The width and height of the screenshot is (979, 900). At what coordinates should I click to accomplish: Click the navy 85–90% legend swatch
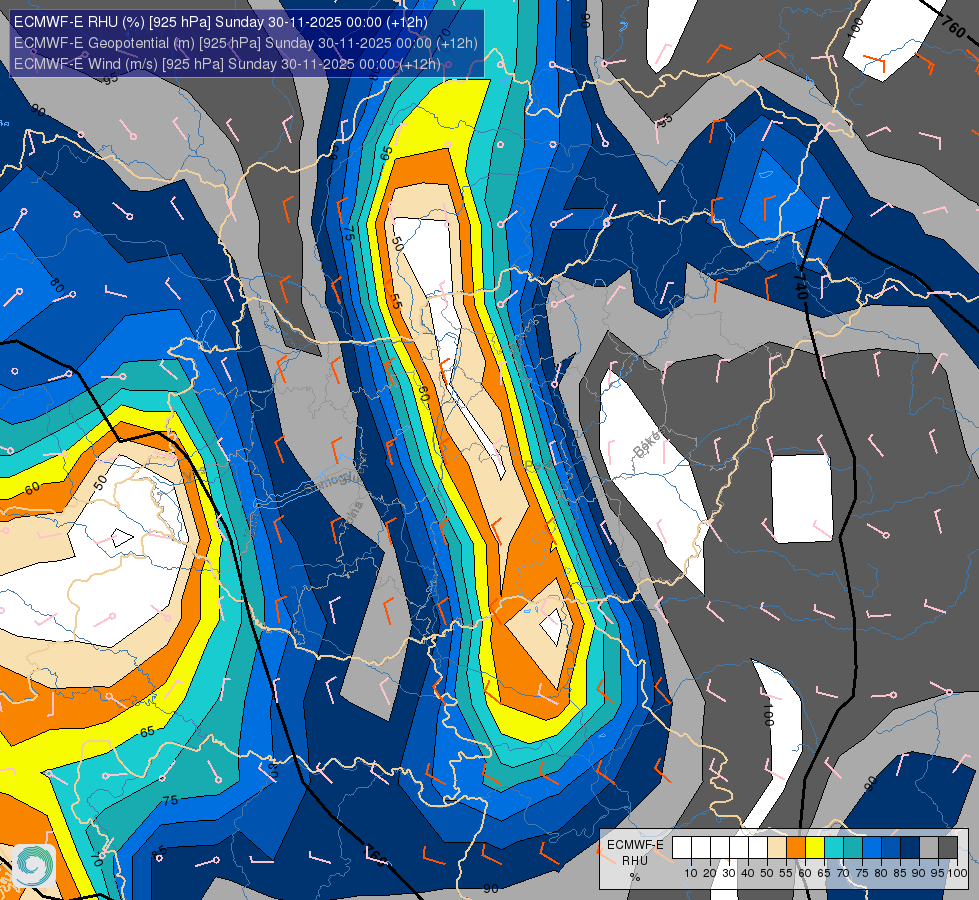click(910, 847)
